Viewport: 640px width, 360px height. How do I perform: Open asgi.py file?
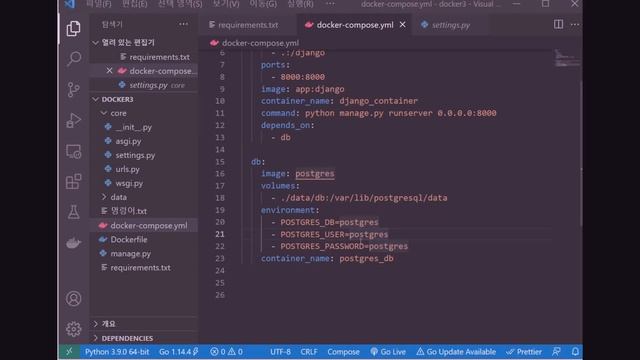[x=144, y=141]
